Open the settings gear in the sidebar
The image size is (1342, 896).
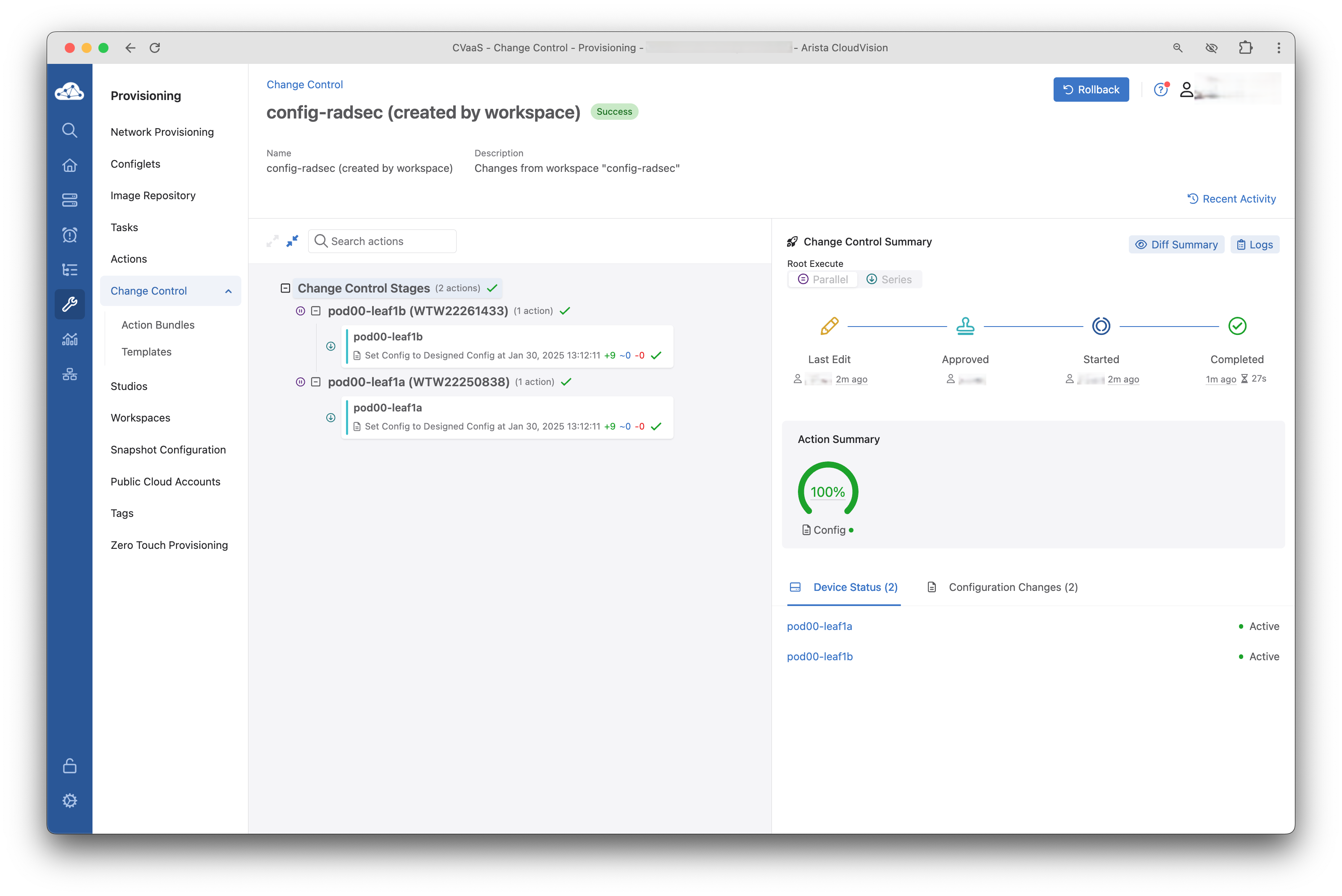pos(69,800)
